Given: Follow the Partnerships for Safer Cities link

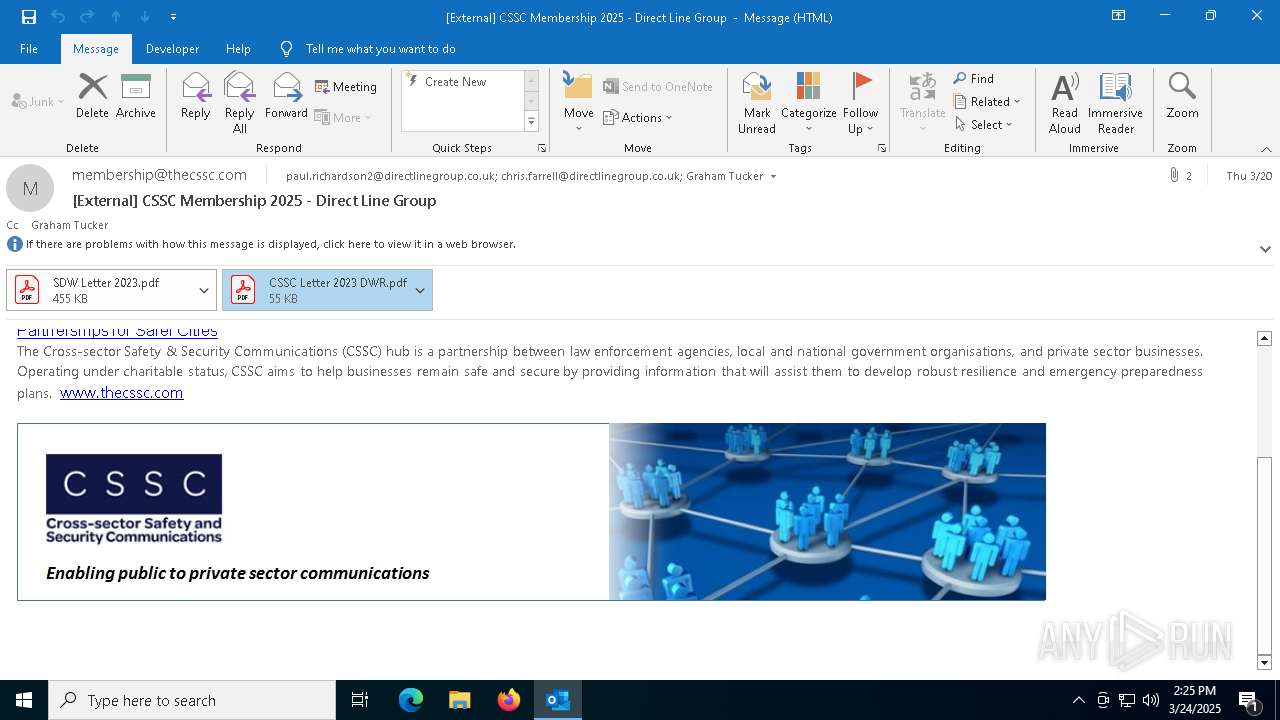Looking at the screenshot, I should tap(117, 331).
